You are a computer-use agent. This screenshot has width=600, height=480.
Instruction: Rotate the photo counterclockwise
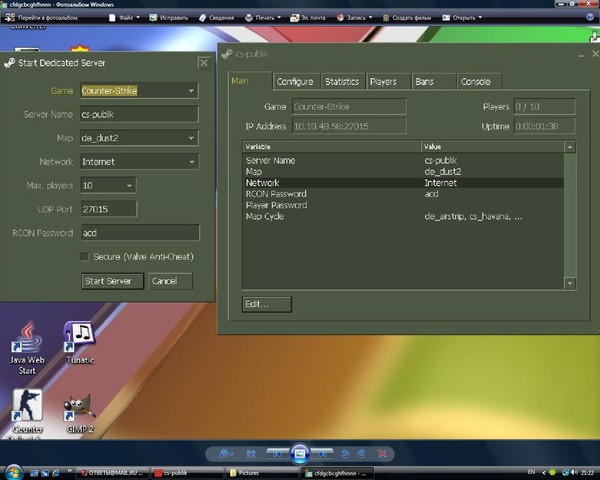tap(345, 454)
